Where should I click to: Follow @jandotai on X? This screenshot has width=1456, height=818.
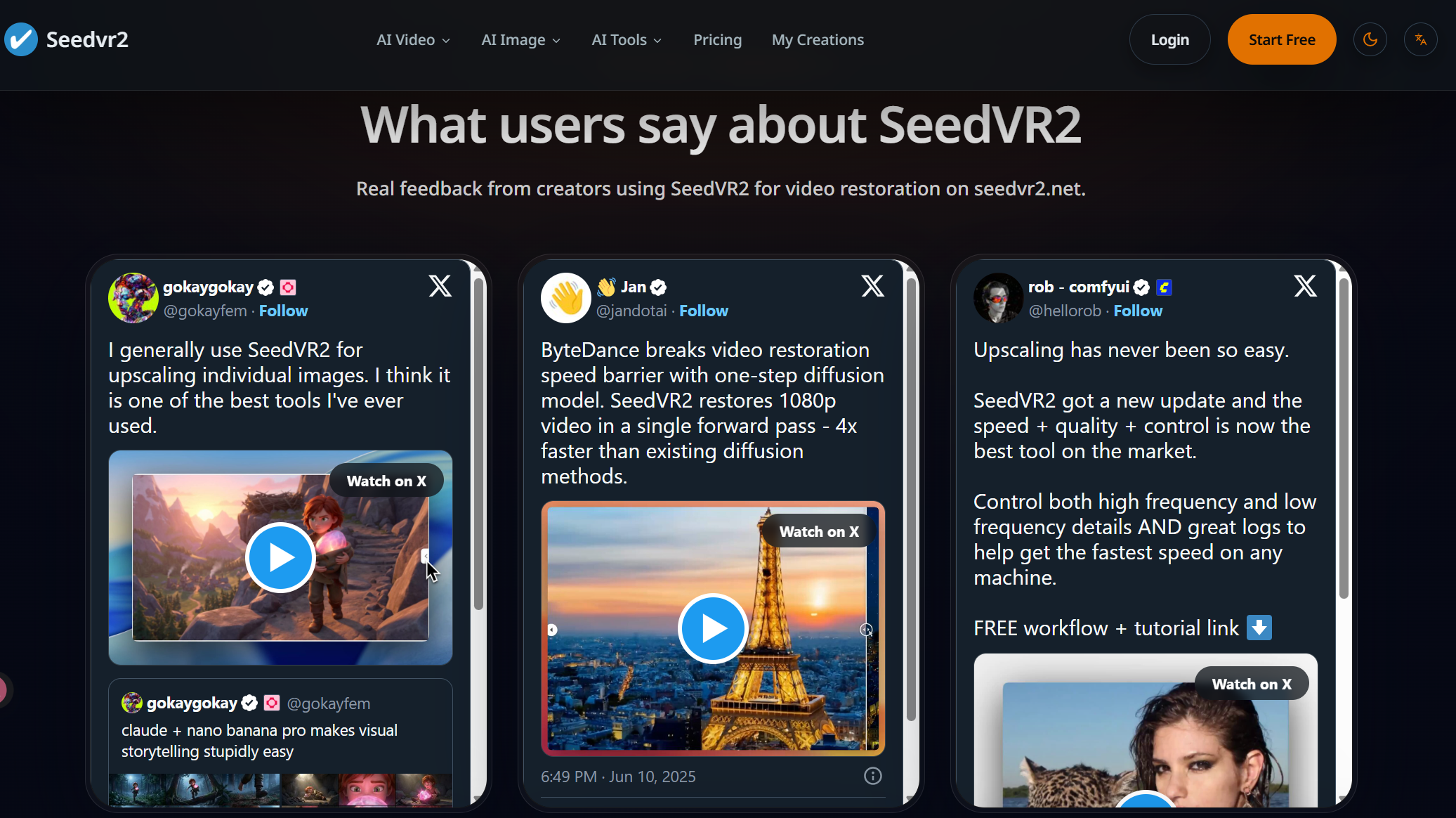[704, 310]
